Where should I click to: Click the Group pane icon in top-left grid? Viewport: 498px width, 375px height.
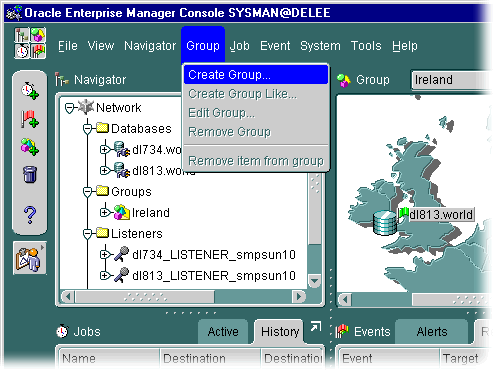pyautogui.click(x=38, y=35)
